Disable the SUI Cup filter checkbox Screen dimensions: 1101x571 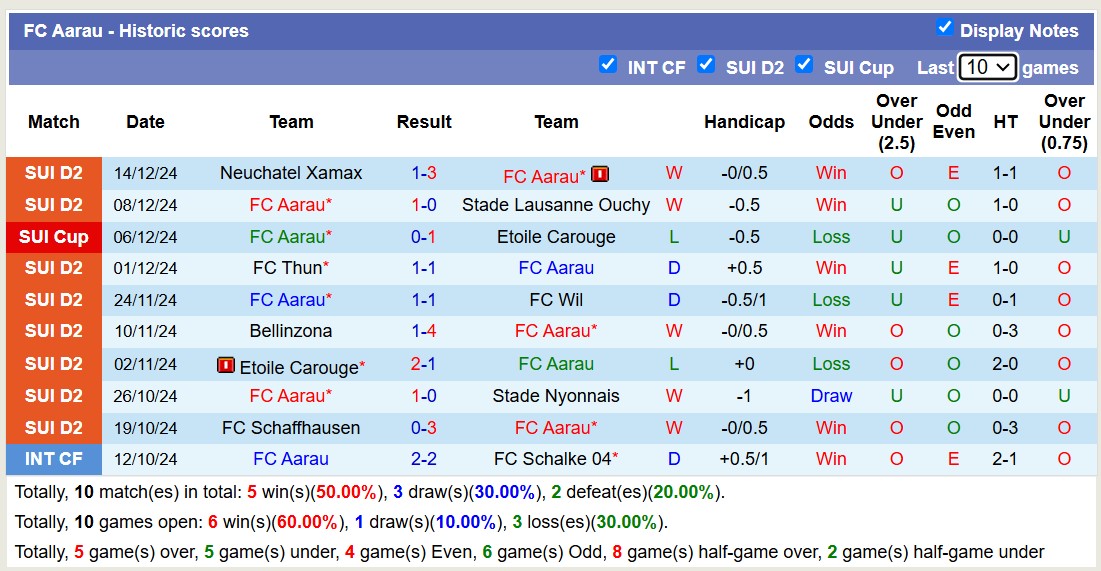tap(804, 65)
